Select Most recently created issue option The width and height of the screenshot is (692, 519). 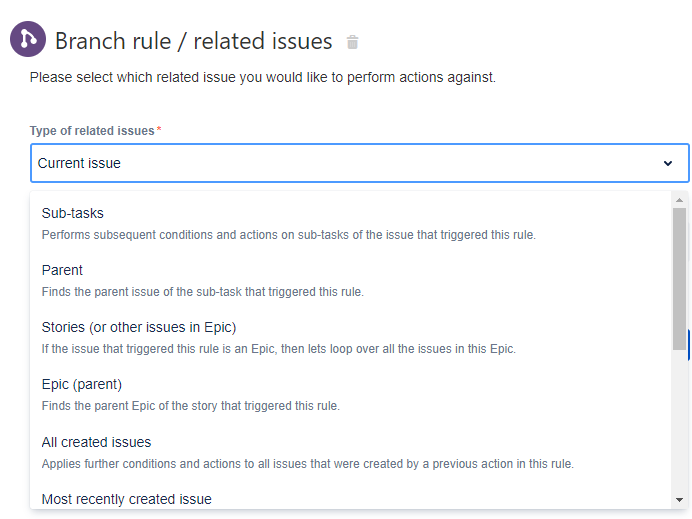point(350,499)
